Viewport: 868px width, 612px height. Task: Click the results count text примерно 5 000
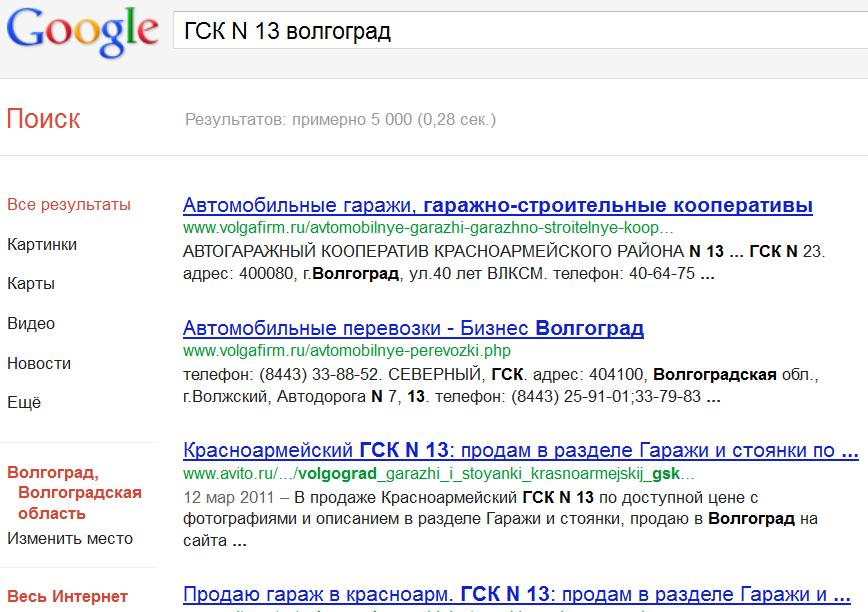pyautogui.click(x=340, y=120)
